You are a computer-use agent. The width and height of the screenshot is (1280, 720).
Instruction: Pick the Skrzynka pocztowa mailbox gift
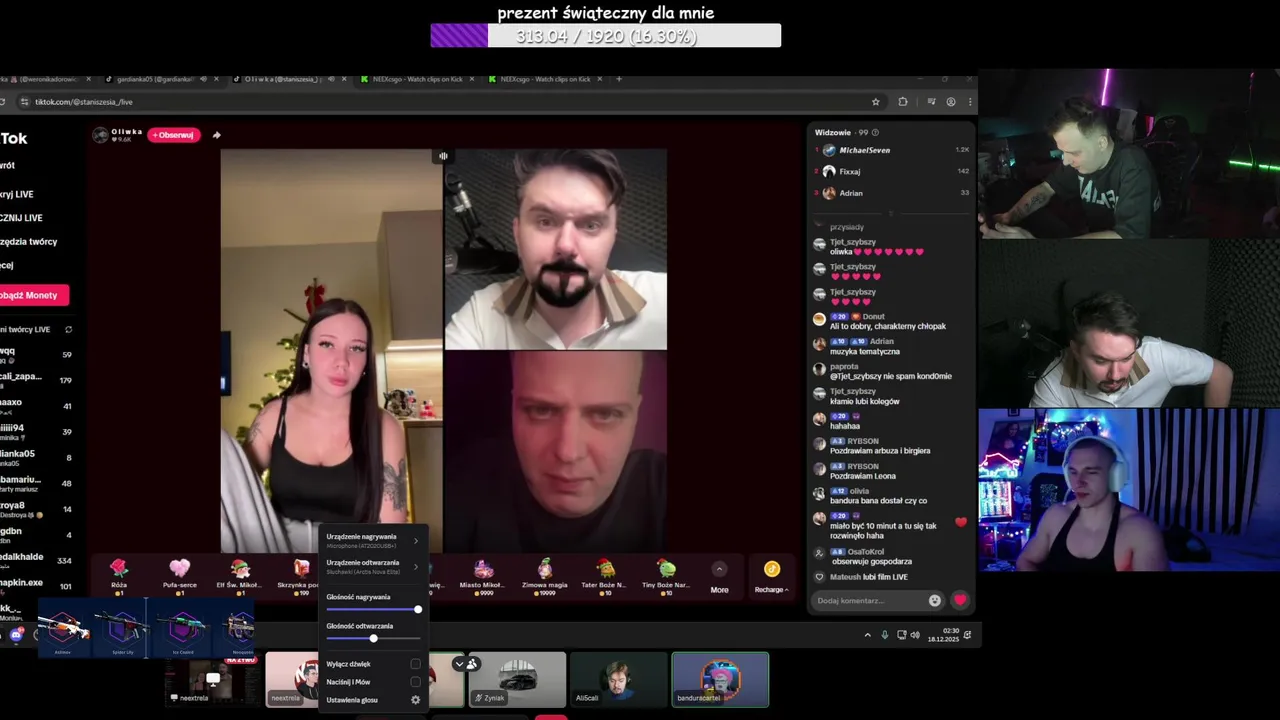coord(299,578)
